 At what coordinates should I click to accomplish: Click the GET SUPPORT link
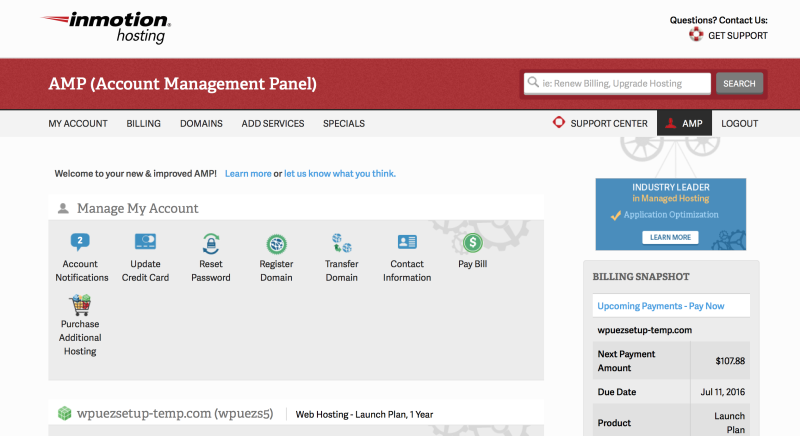738,36
